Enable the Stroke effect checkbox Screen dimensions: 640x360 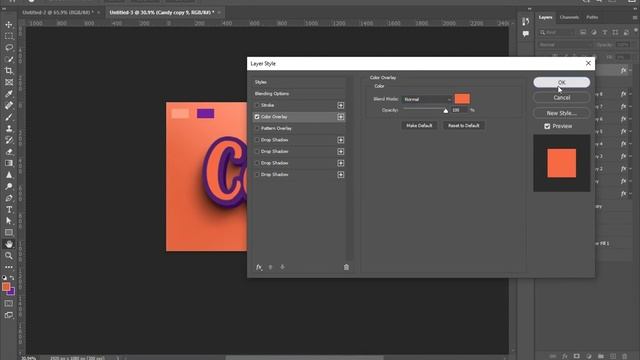(257, 105)
